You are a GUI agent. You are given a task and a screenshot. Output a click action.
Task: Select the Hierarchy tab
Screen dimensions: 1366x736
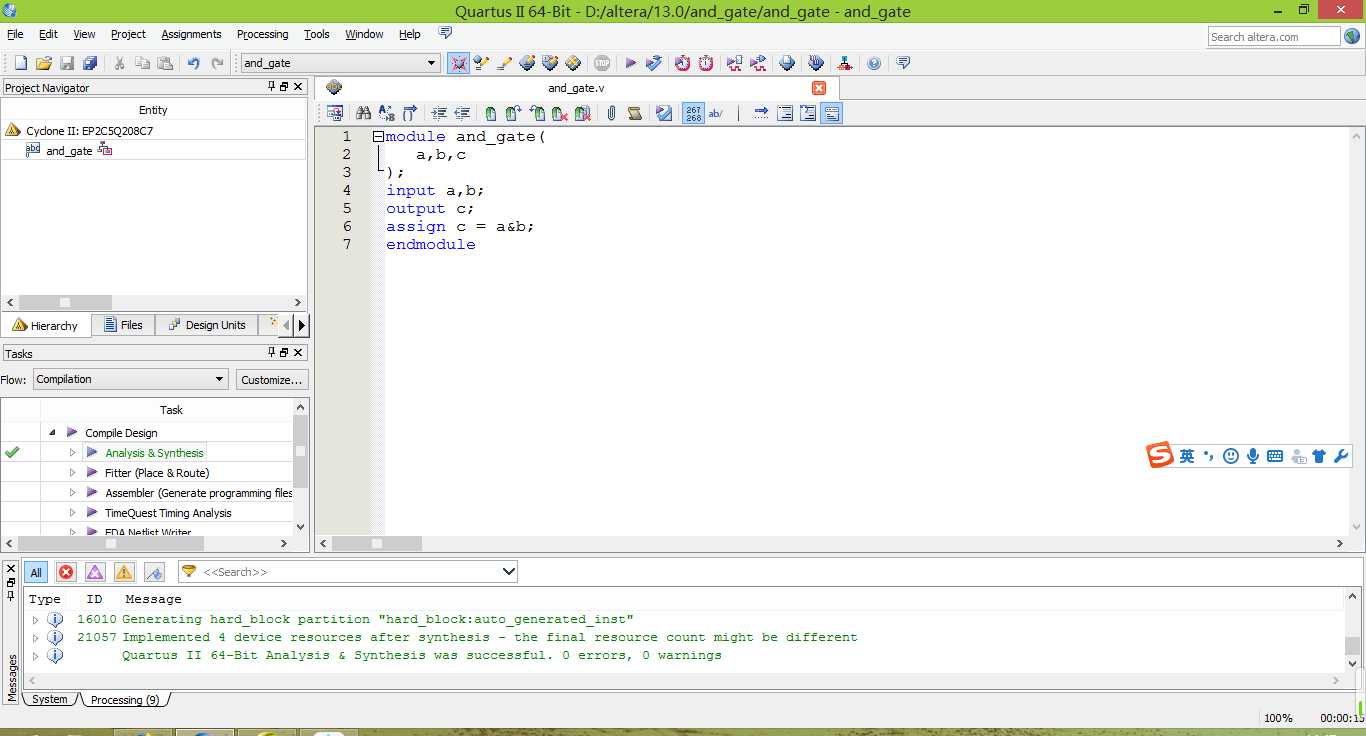coord(45,325)
